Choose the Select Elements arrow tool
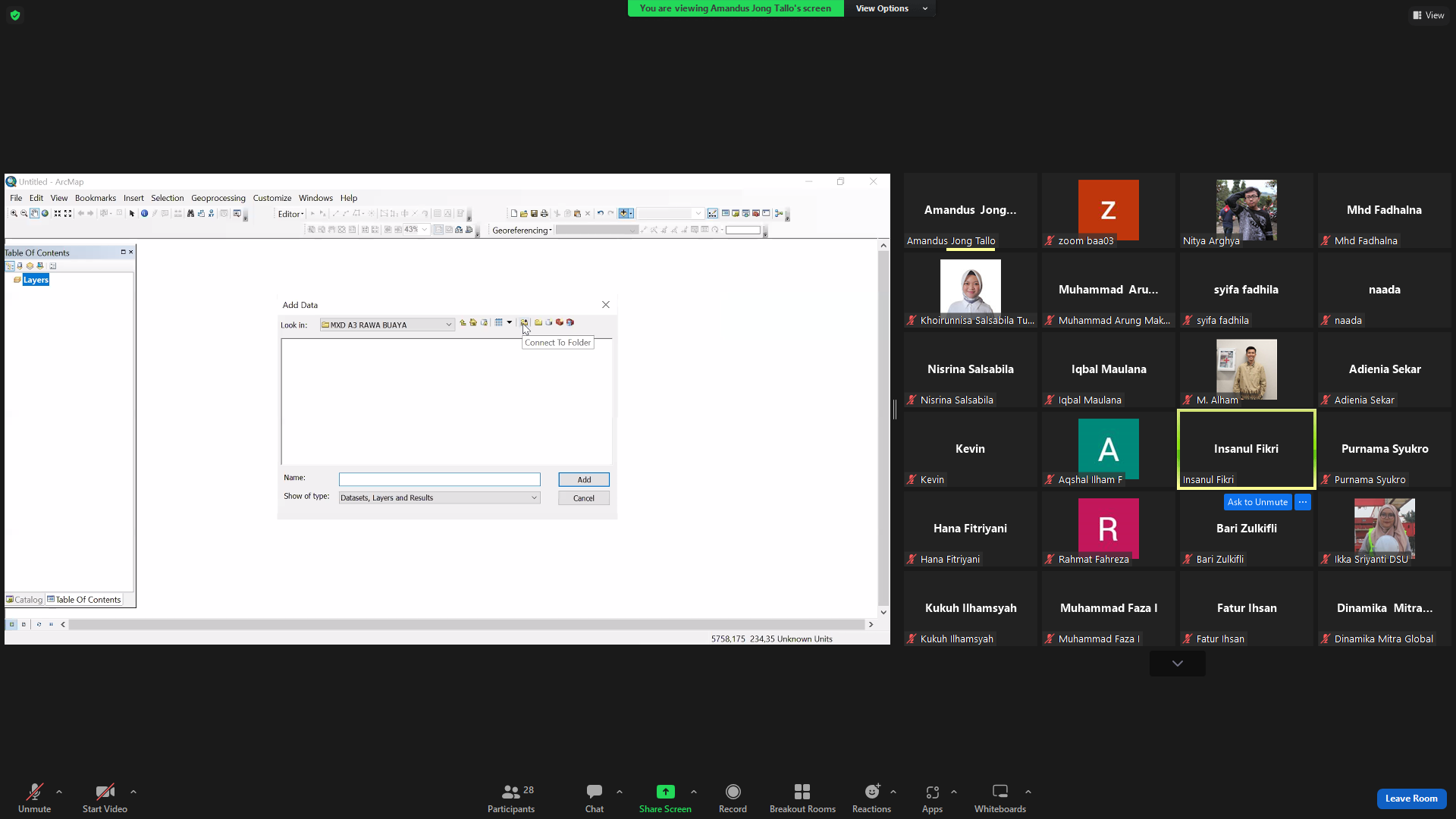This screenshot has width=1456, height=819. (x=132, y=214)
